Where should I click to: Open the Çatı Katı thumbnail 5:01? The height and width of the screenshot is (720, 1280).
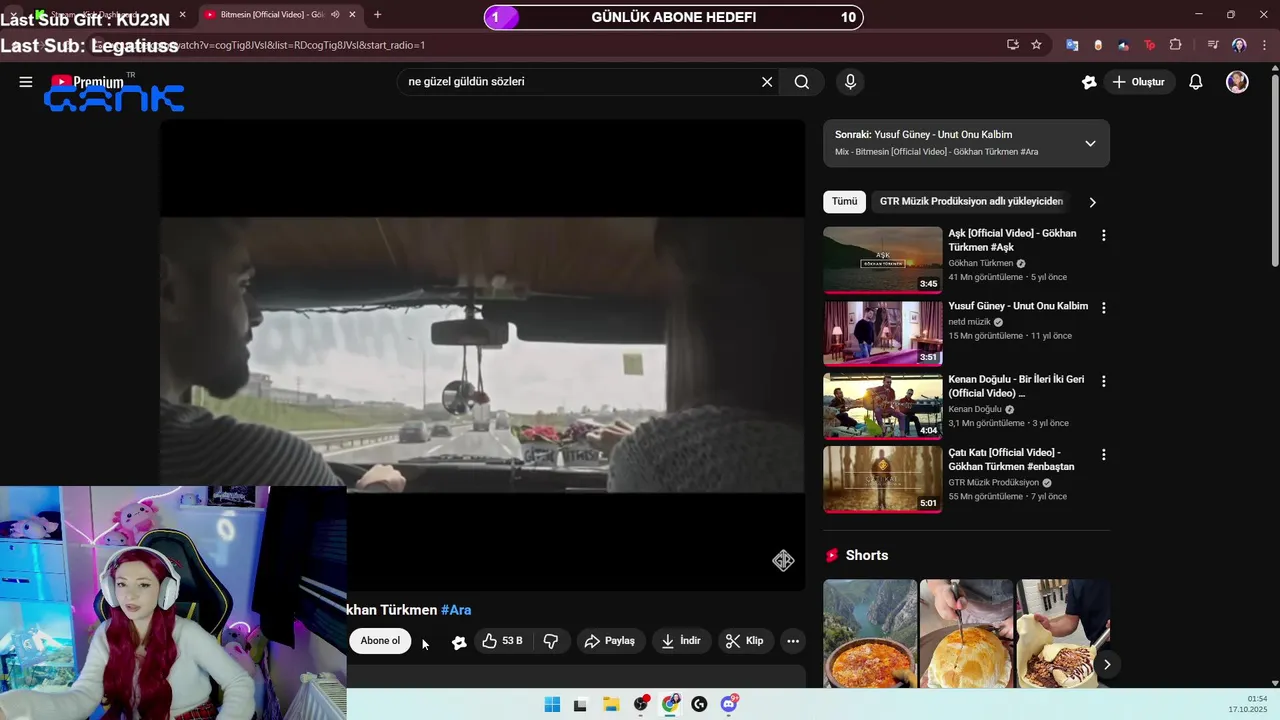[x=882, y=479]
